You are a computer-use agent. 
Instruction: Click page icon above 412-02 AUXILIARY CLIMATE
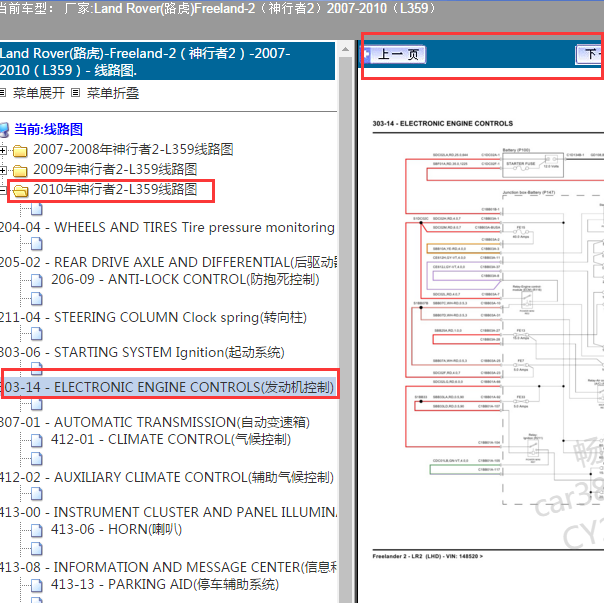click(37, 459)
